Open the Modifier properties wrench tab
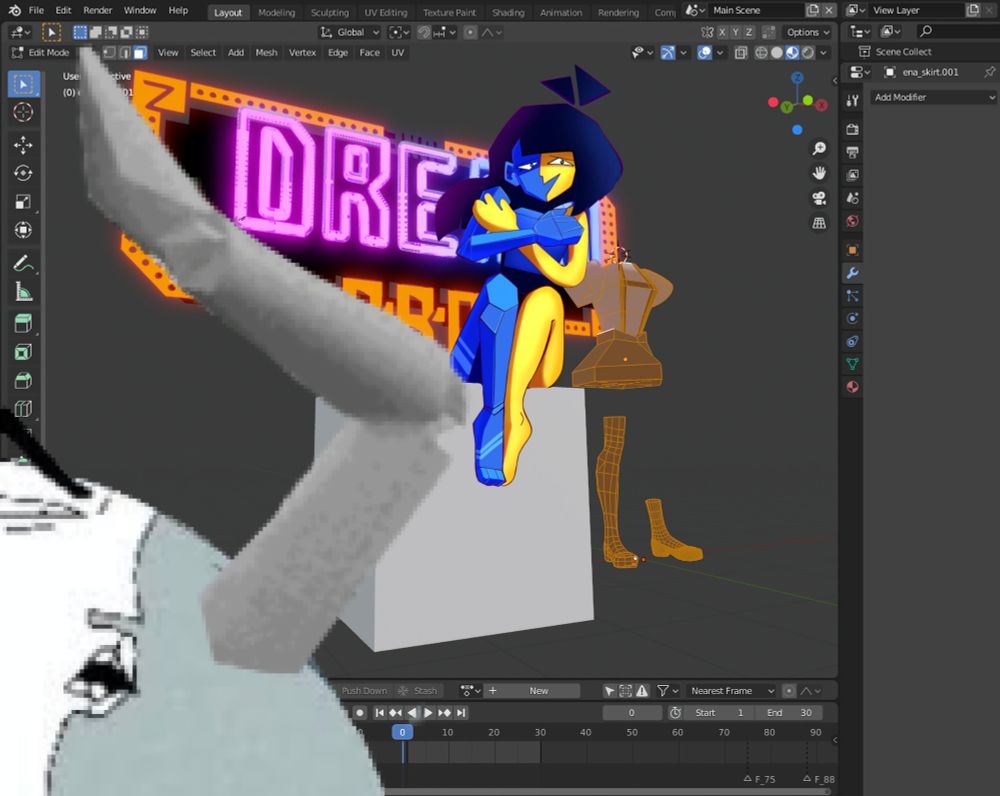 pyautogui.click(x=852, y=273)
